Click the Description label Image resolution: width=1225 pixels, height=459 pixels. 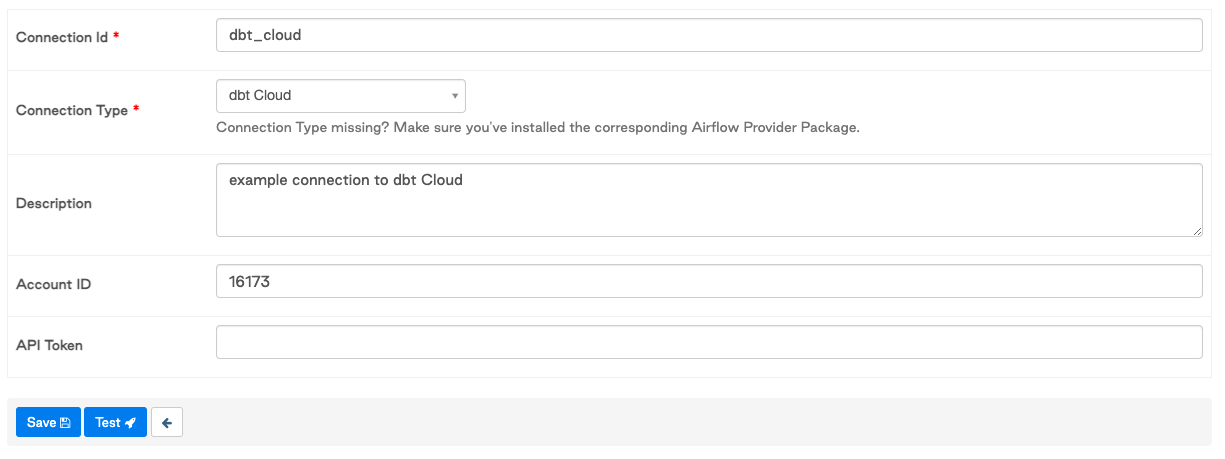54,204
